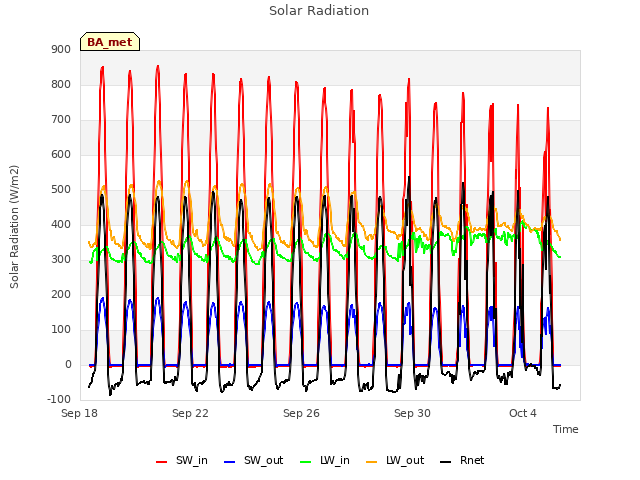Click the Time x-axis title
640x480 pixels.
(566, 429)
